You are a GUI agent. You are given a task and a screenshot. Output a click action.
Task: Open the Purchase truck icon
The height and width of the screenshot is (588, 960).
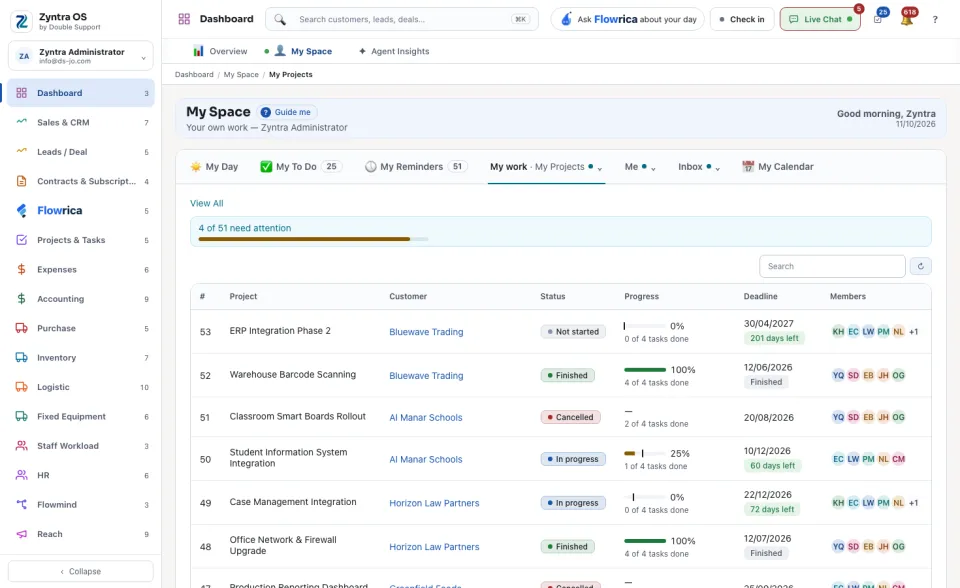tap(21, 328)
